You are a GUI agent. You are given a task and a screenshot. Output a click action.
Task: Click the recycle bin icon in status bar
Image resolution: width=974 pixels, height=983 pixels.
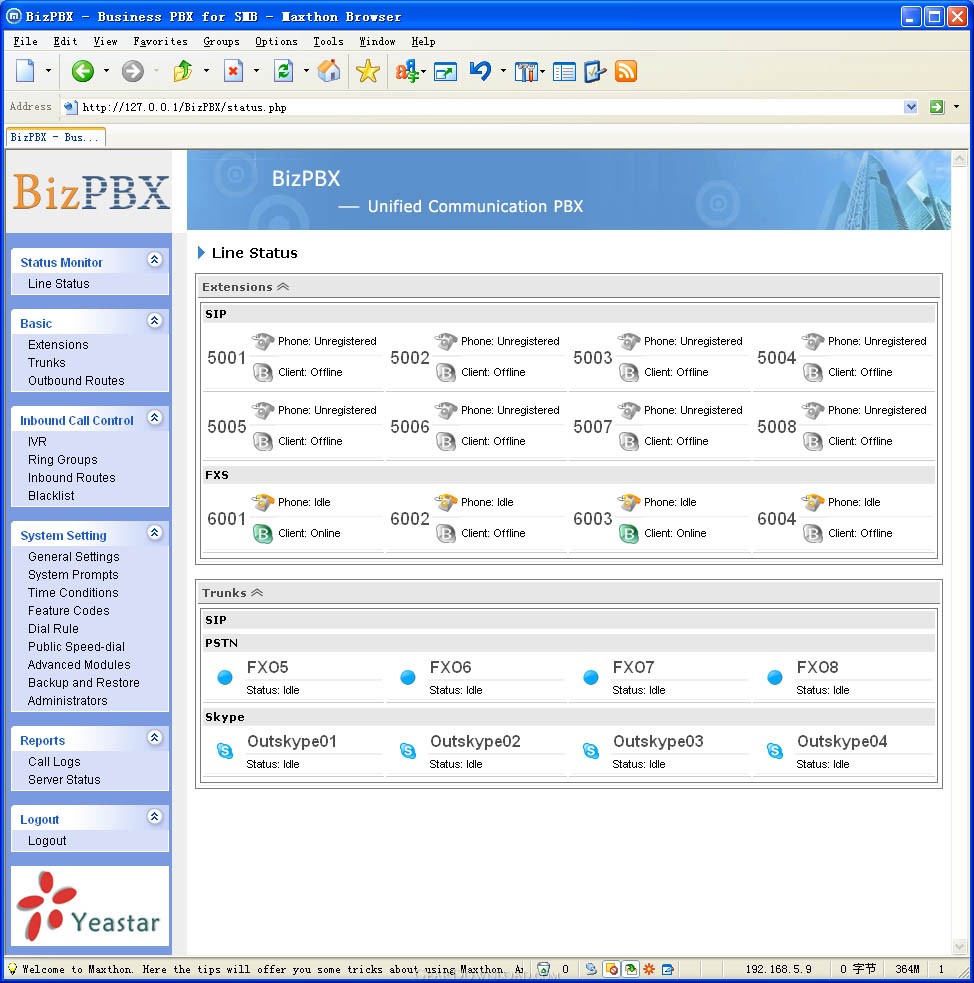[x=544, y=969]
